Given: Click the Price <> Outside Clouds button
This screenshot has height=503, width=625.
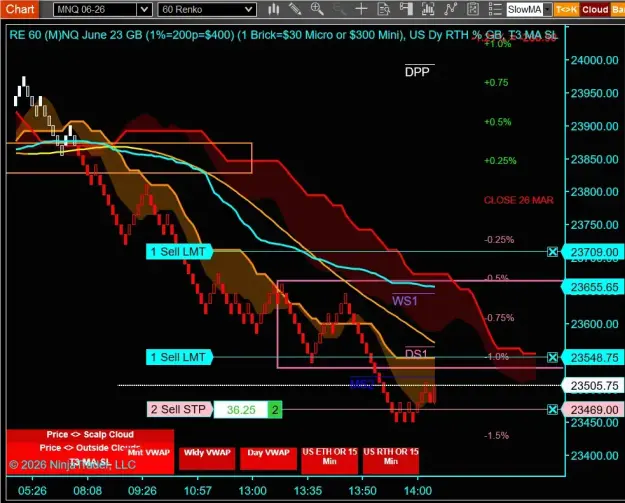Looking at the screenshot, I should click(90, 448).
